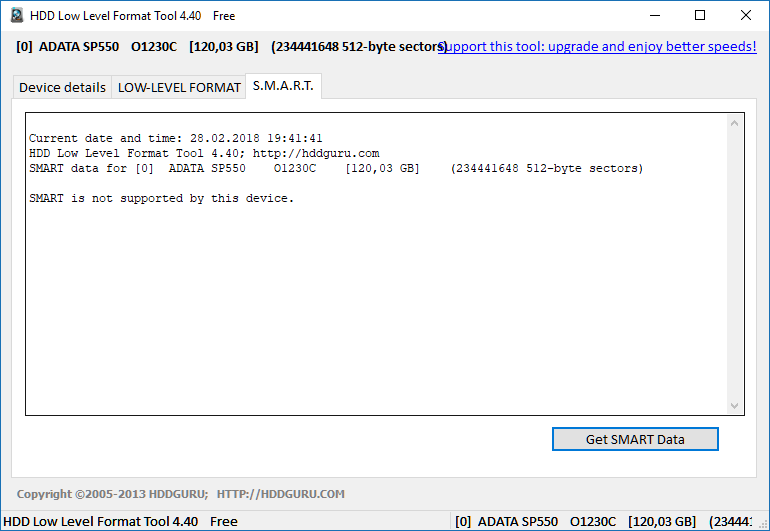Click the resize grip in the status bar corner
770x531 pixels.
click(763, 524)
